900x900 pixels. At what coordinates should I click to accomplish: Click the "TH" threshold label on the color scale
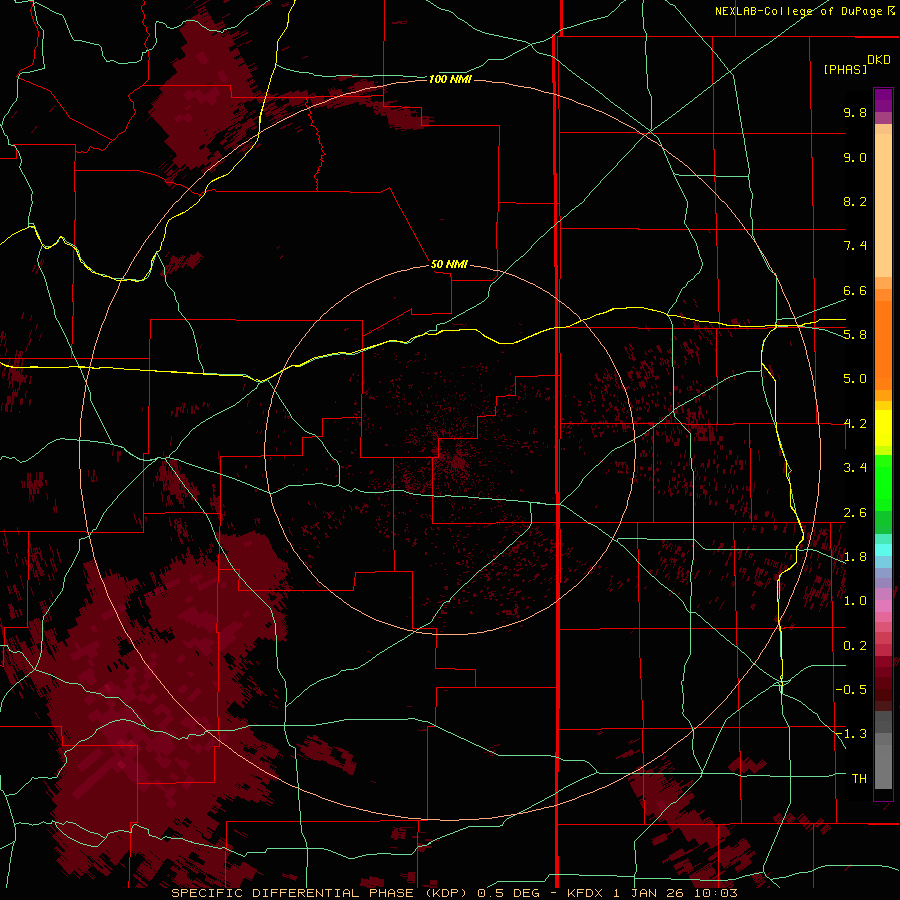point(859,779)
